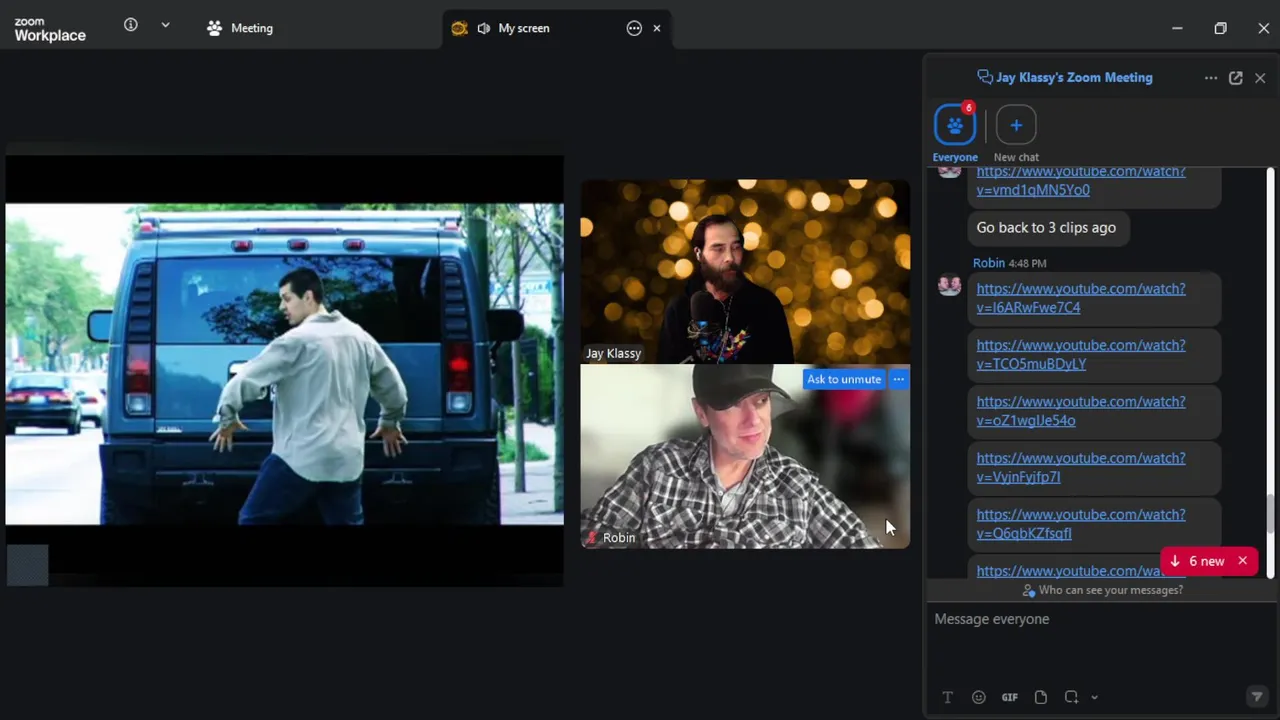Open the youtube link ending vmd1qMN5Yo0
Image resolution: width=1280 pixels, height=720 pixels.
[1081, 180]
